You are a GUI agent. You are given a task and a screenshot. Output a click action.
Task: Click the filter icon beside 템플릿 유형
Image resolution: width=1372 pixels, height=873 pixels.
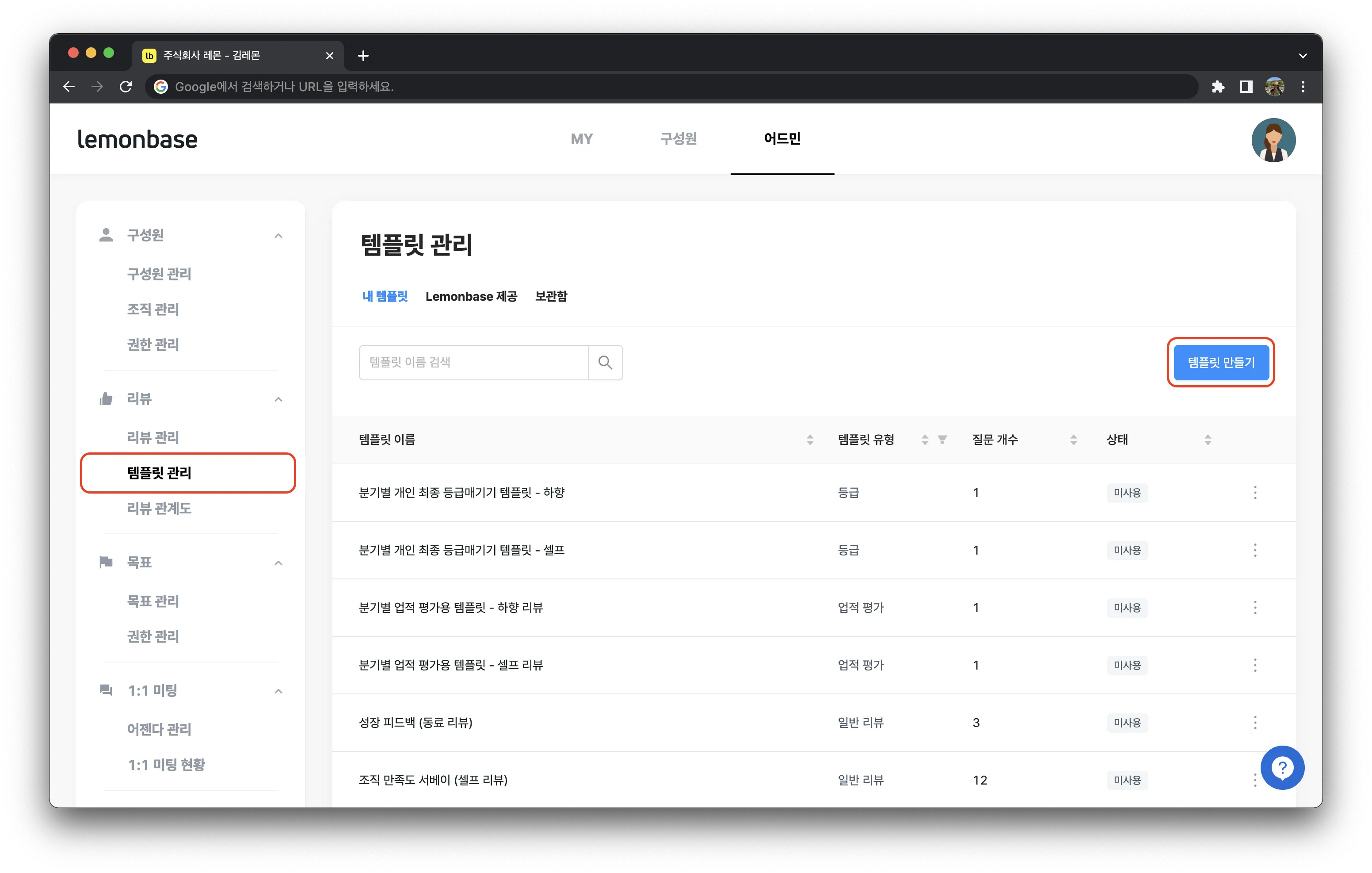pyautogui.click(x=942, y=440)
